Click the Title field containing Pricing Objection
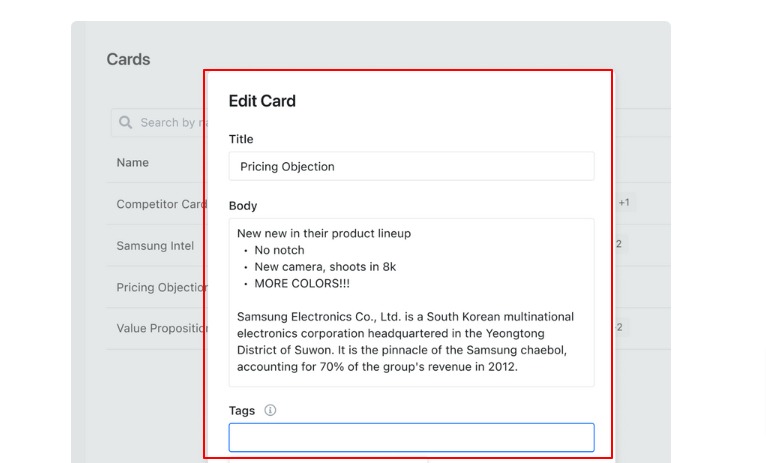The width and height of the screenshot is (766, 463). click(411, 166)
